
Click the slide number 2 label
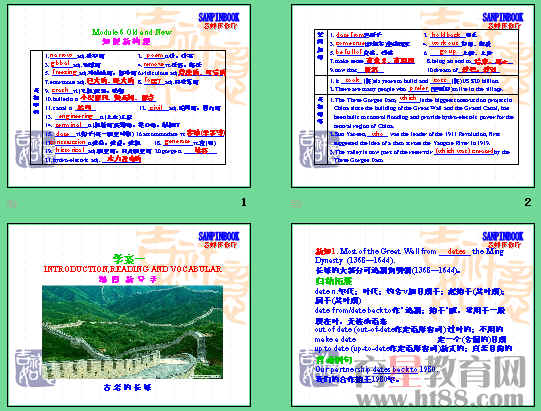(528, 202)
